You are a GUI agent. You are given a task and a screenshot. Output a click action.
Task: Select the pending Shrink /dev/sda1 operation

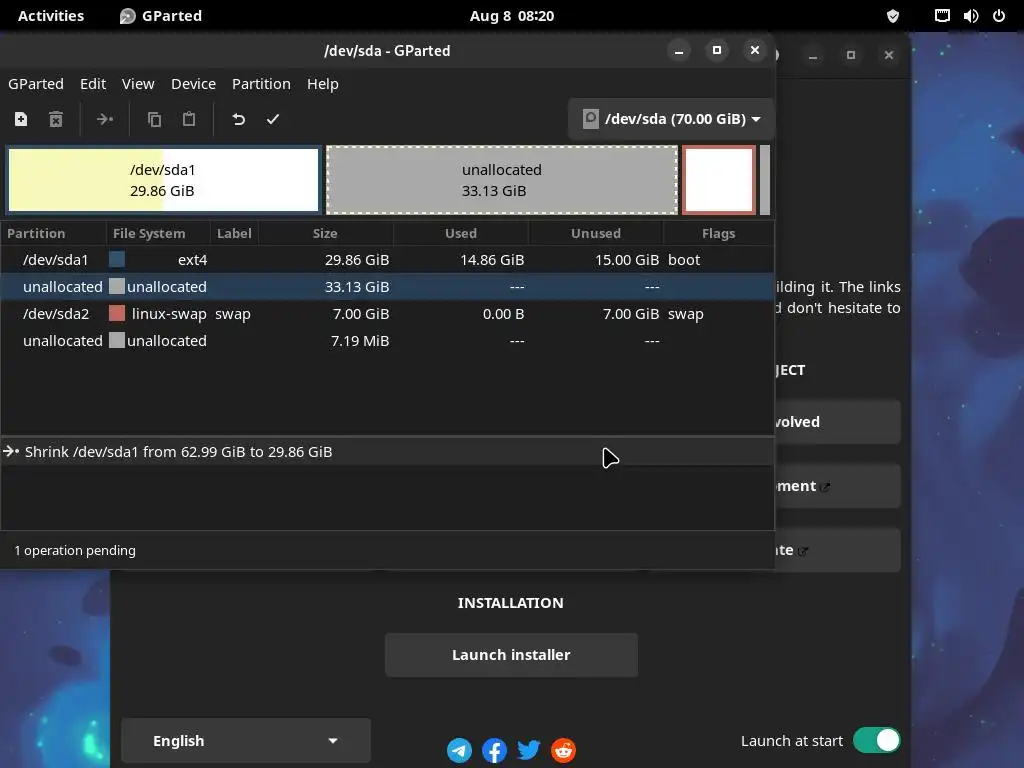(387, 452)
